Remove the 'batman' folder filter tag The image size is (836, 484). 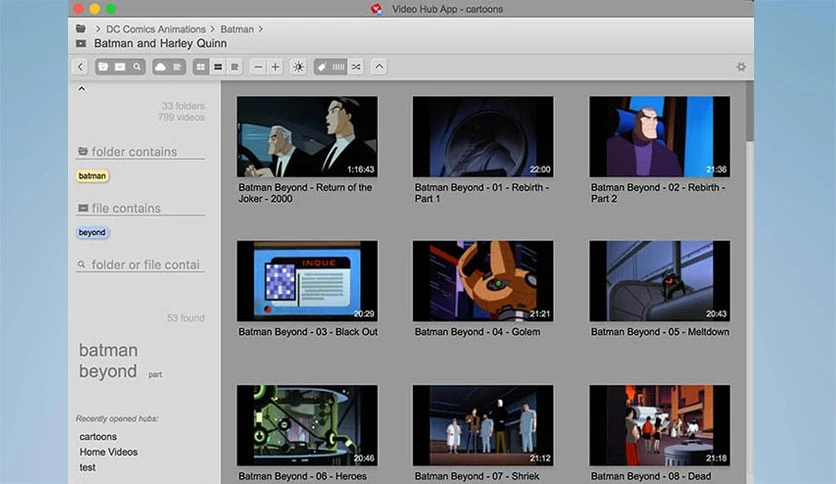(92, 176)
